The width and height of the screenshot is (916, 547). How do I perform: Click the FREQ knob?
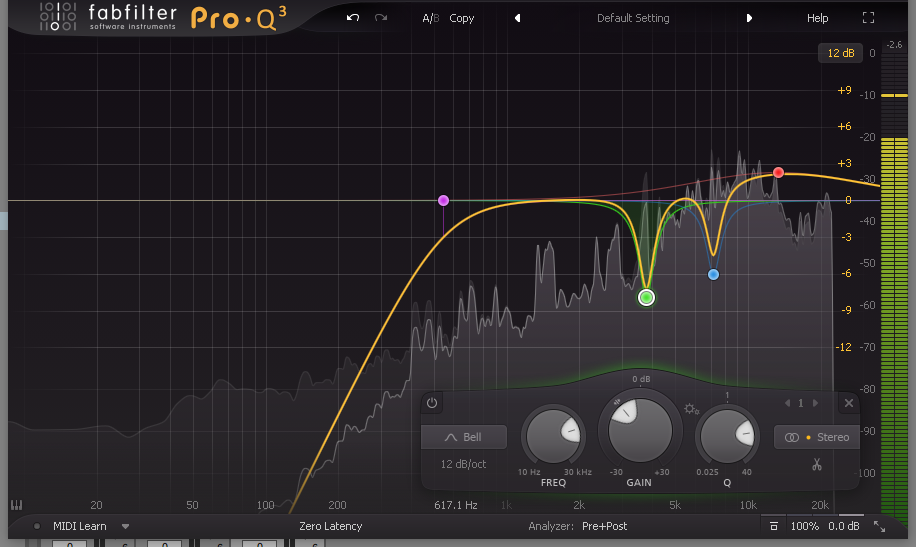pos(553,435)
